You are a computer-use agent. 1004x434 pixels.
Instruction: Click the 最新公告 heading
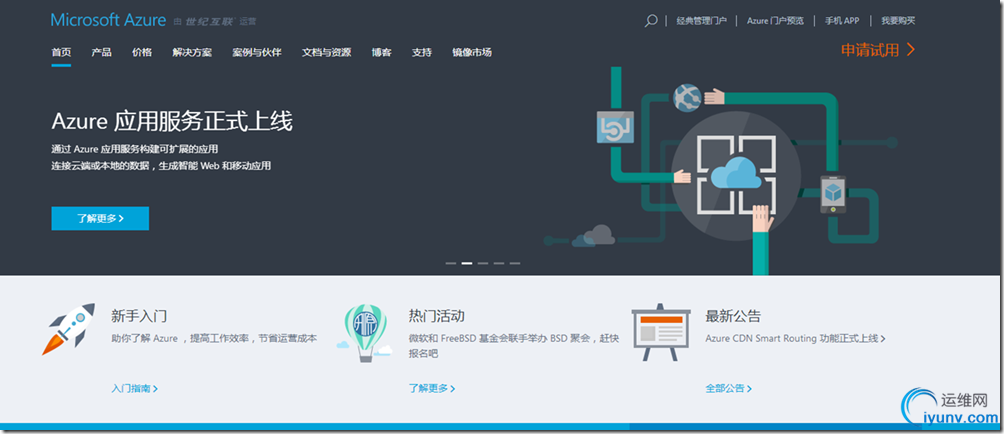(733, 316)
